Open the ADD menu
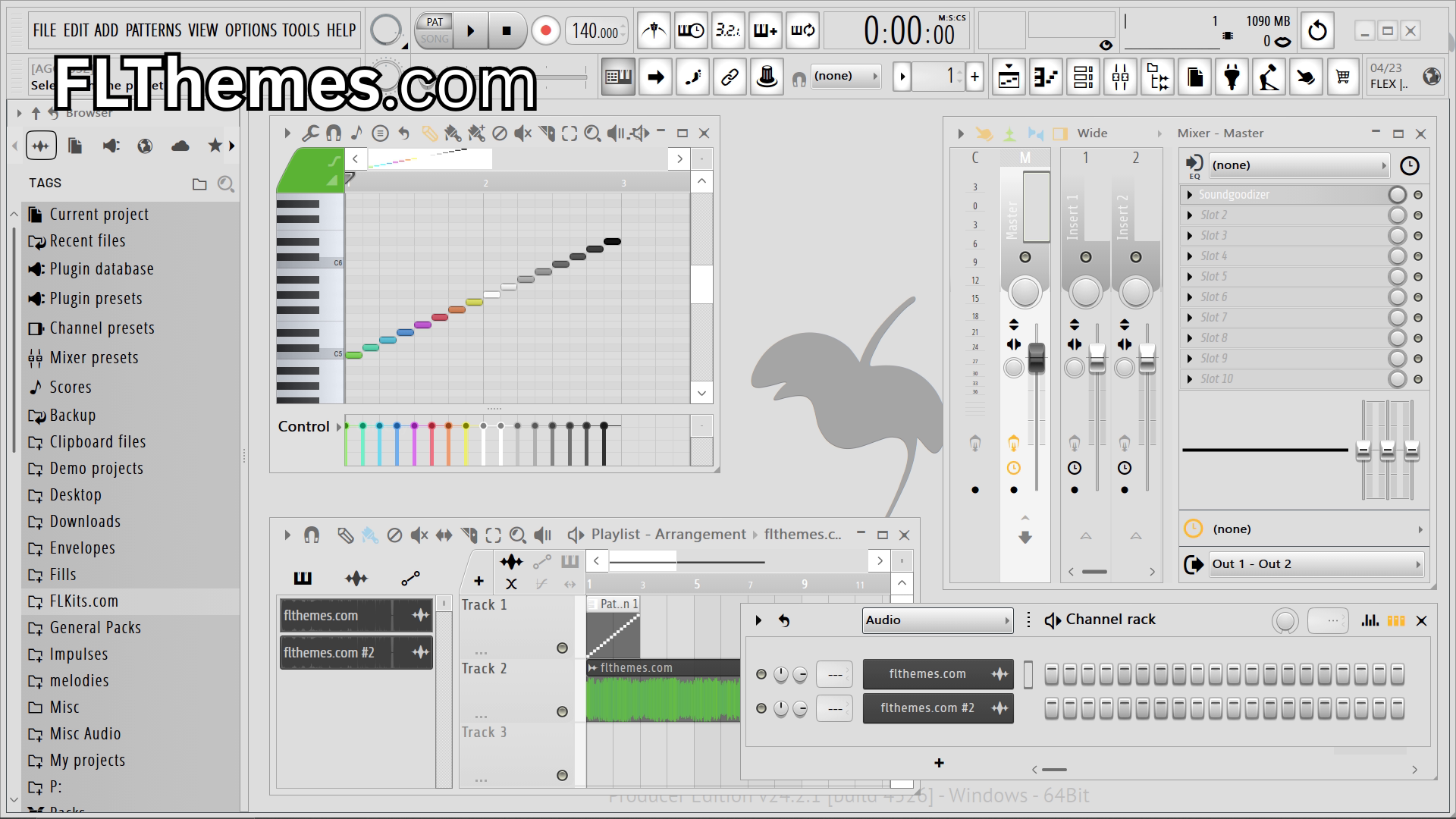1456x819 pixels. tap(106, 30)
